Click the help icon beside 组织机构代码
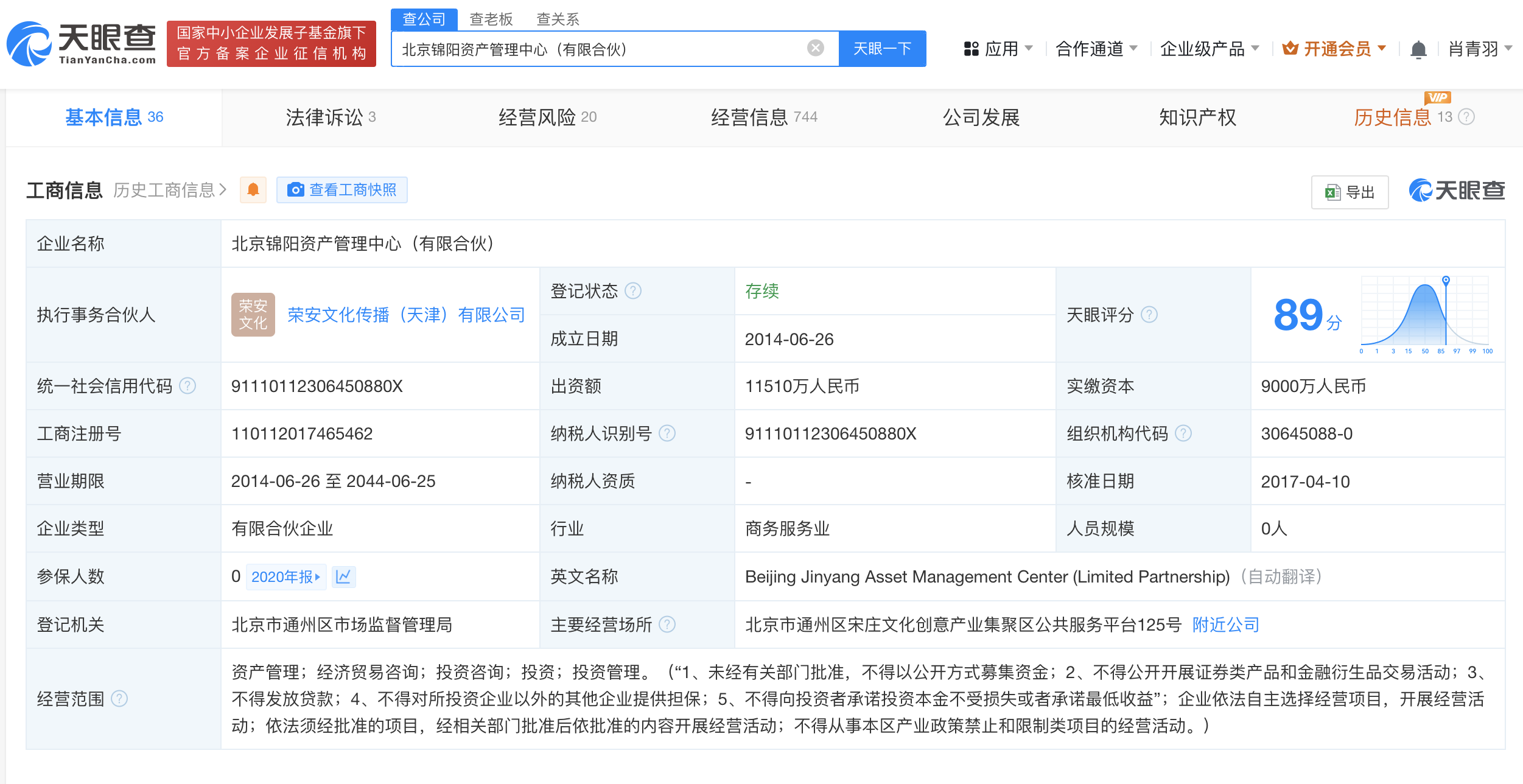The width and height of the screenshot is (1523, 784). [x=1183, y=433]
